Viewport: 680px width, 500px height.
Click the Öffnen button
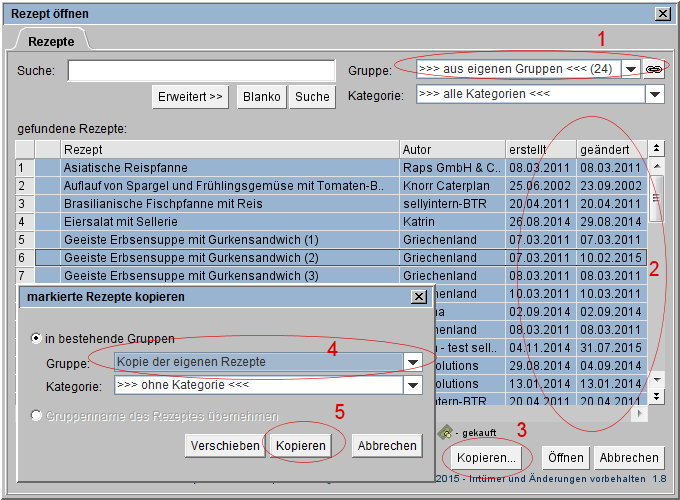(566, 458)
